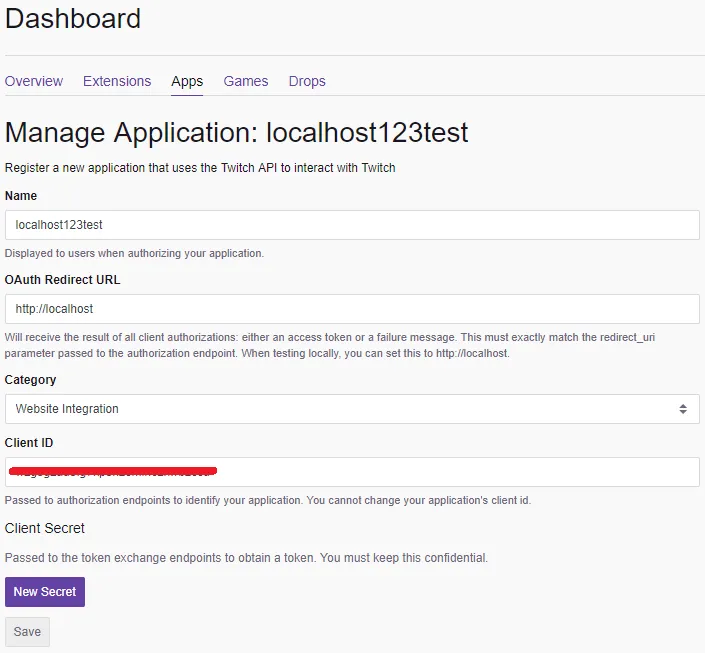Click the Category label text

(x=31, y=380)
